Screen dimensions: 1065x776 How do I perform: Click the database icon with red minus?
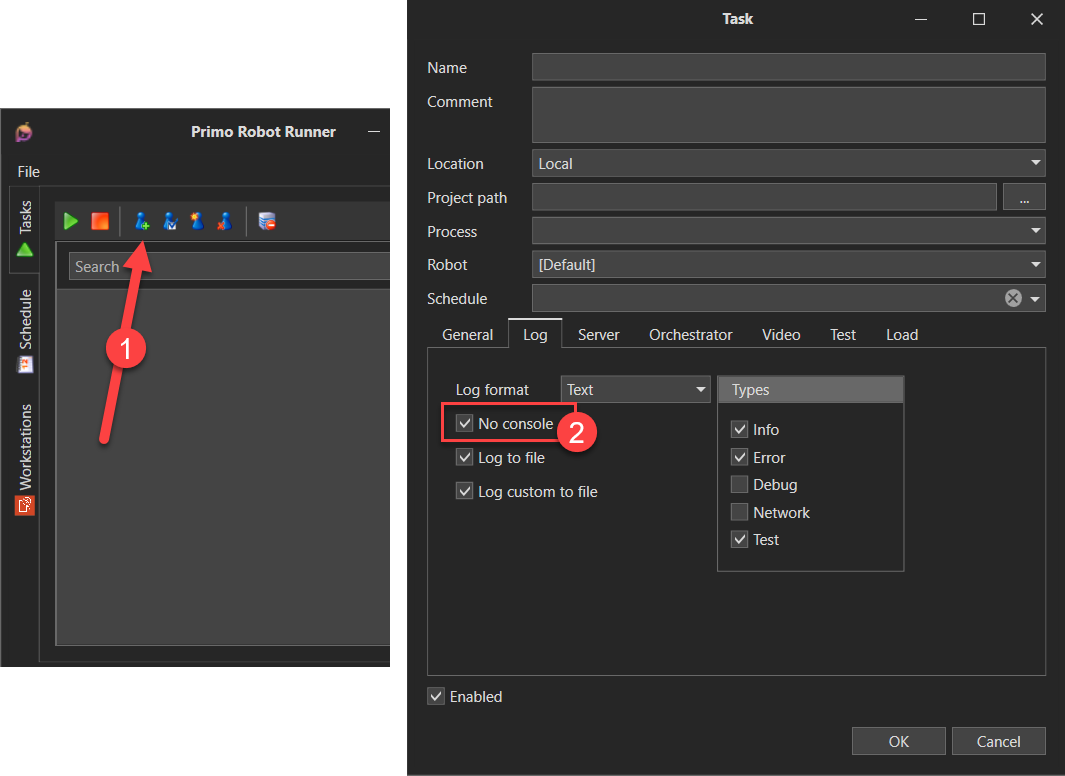[267, 221]
